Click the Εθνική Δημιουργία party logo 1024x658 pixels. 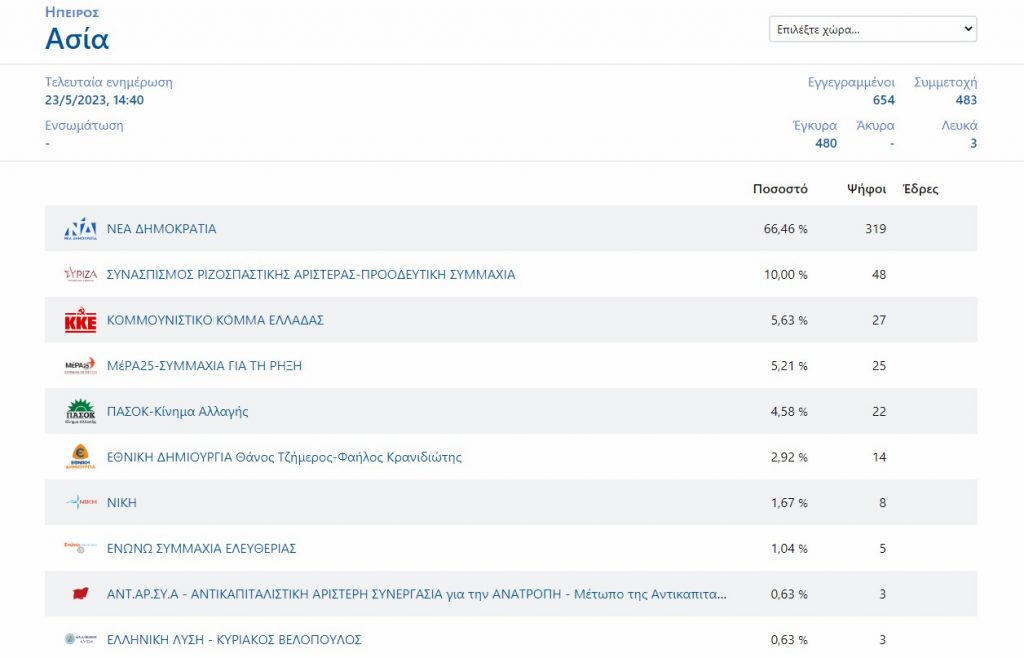point(80,458)
